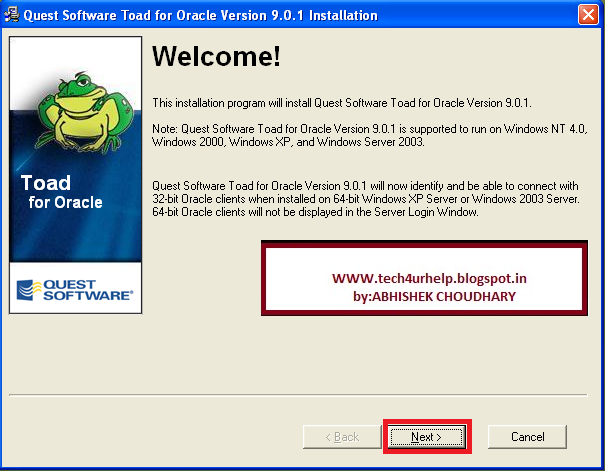Click the installation program description sentence
The image size is (605, 471).
click(x=342, y=103)
